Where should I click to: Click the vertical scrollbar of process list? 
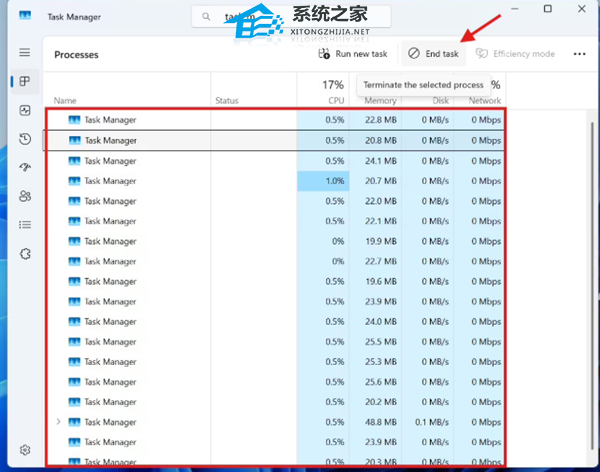pyautogui.click(x=593, y=285)
